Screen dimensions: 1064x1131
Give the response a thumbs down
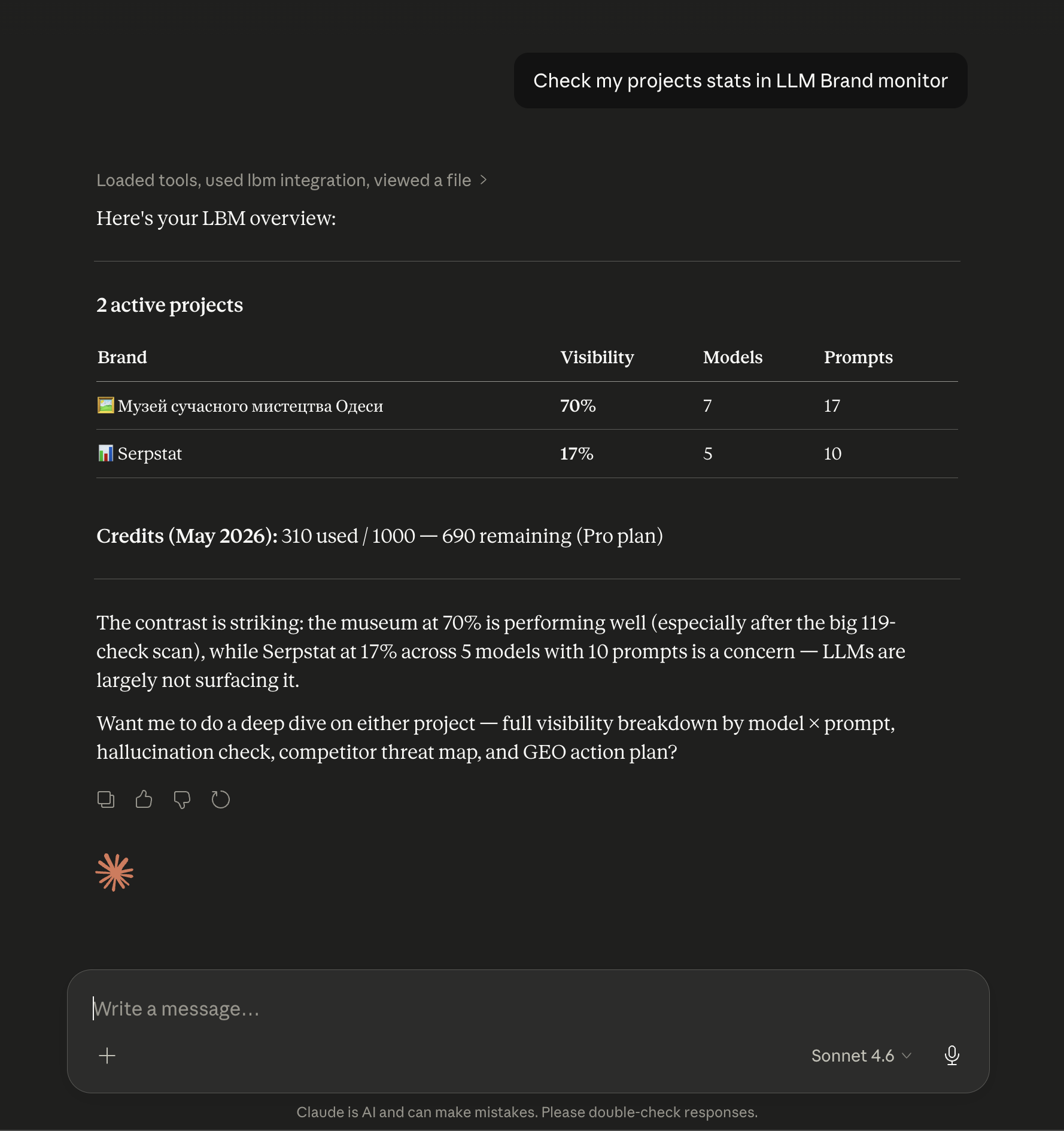[182, 799]
